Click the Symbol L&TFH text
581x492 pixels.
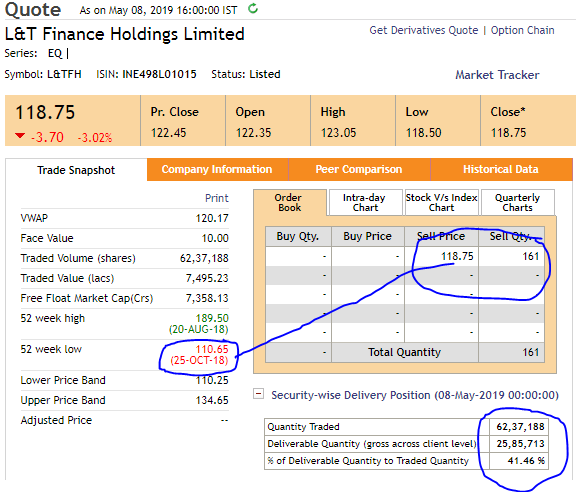tap(43, 74)
